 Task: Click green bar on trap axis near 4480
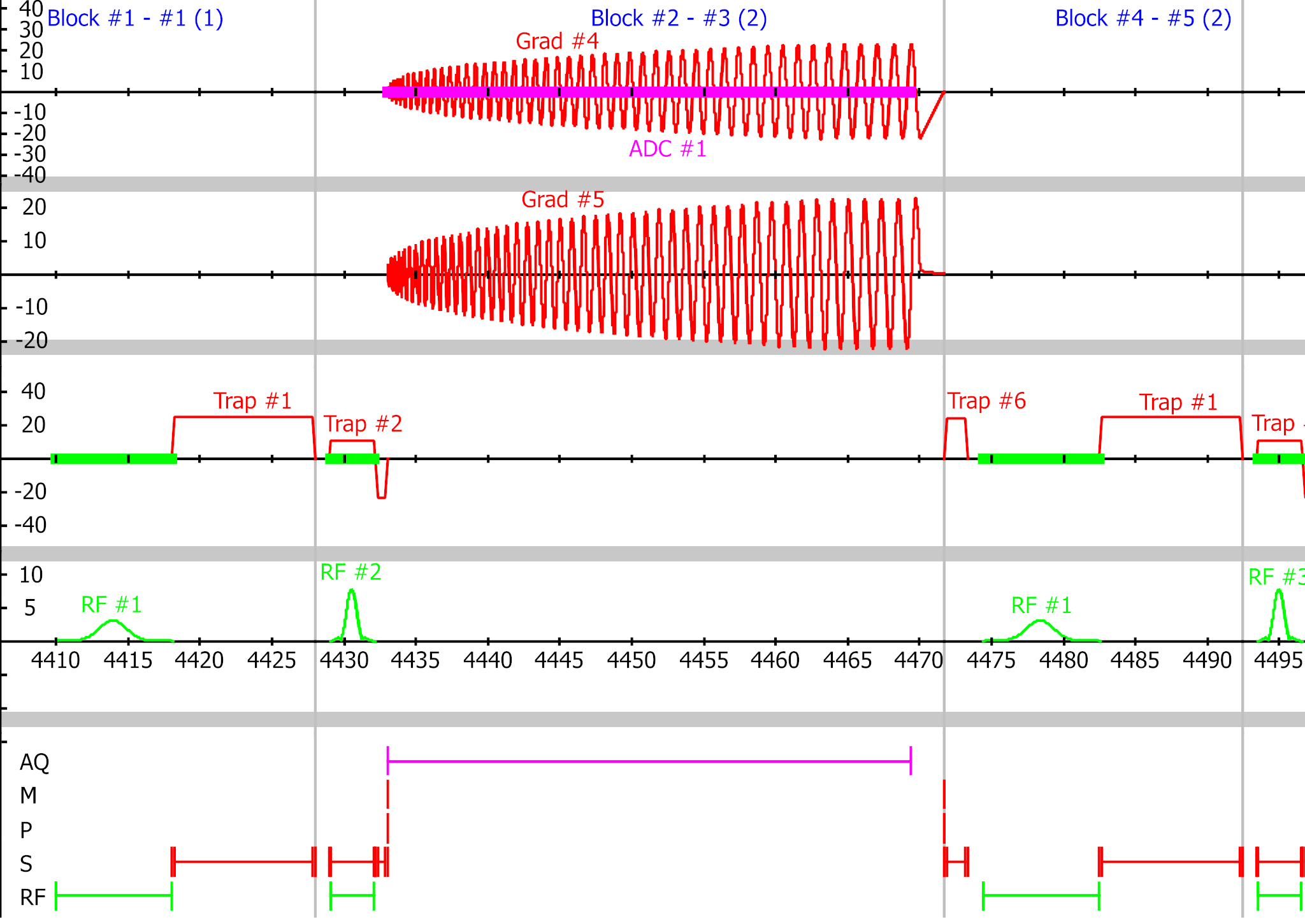pos(1041,459)
